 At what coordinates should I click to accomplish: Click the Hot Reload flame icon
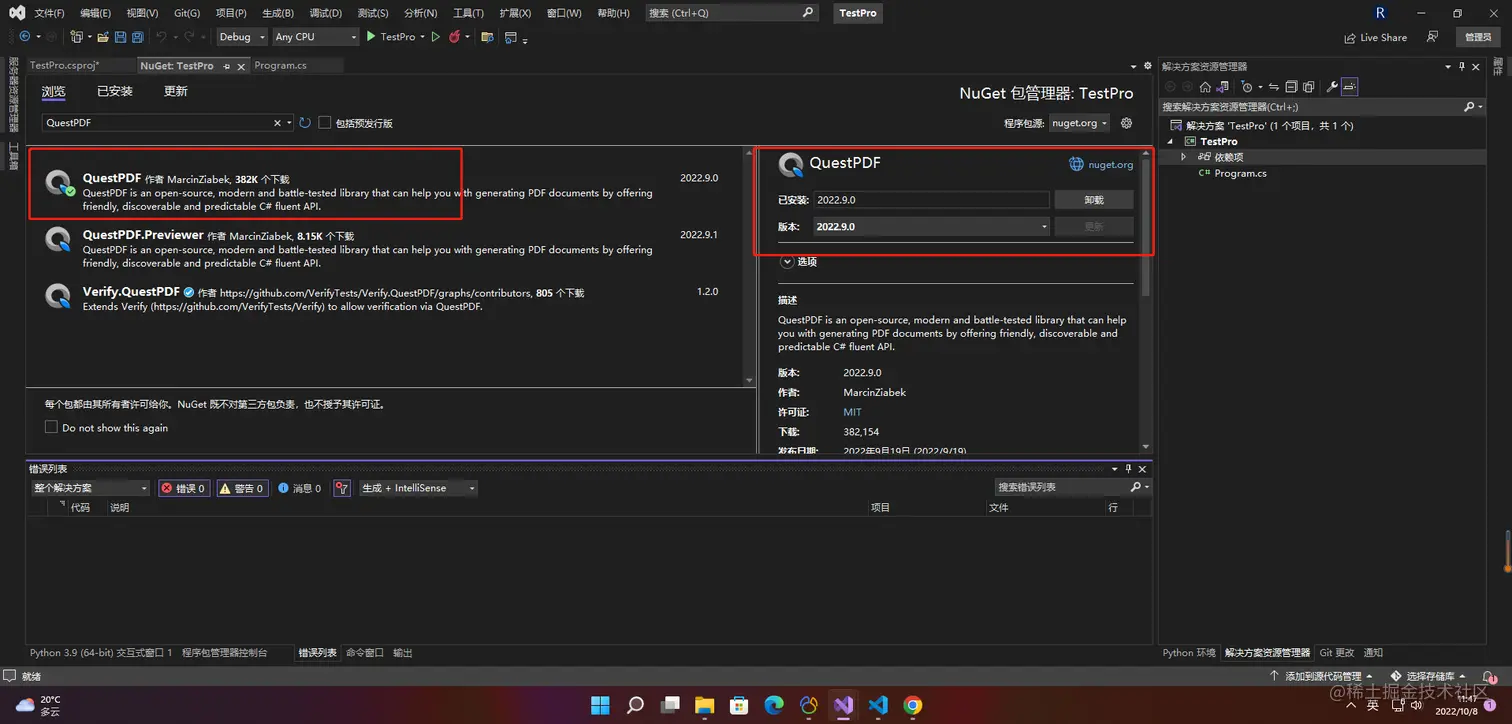[455, 37]
